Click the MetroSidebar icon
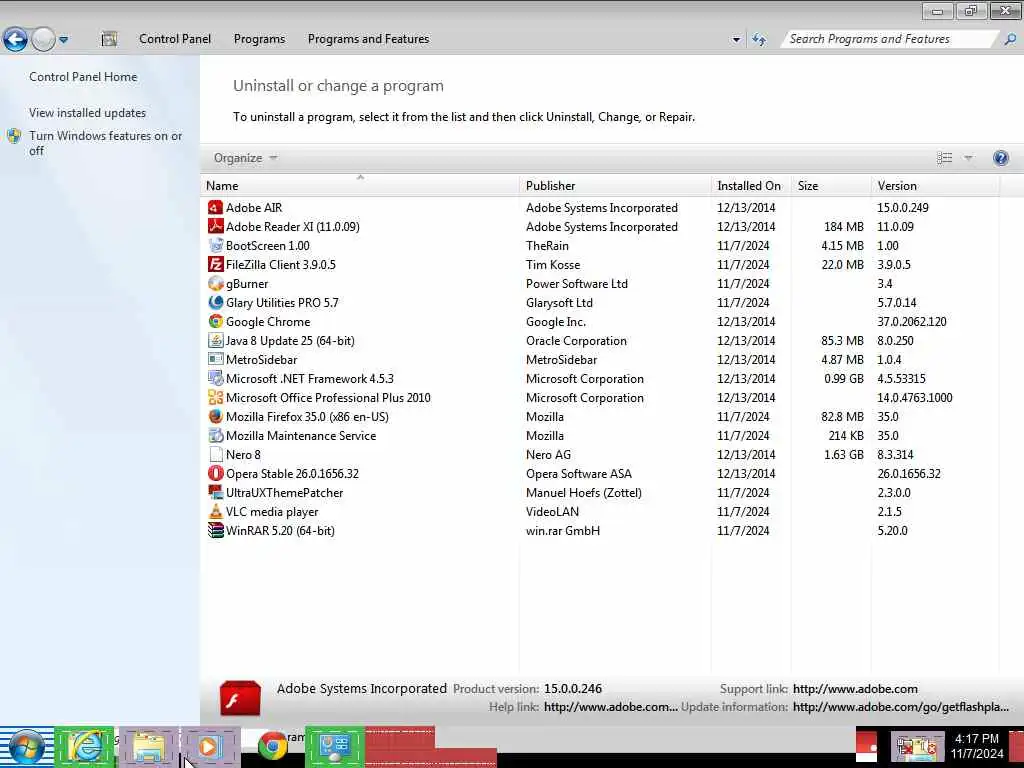 [x=216, y=359]
